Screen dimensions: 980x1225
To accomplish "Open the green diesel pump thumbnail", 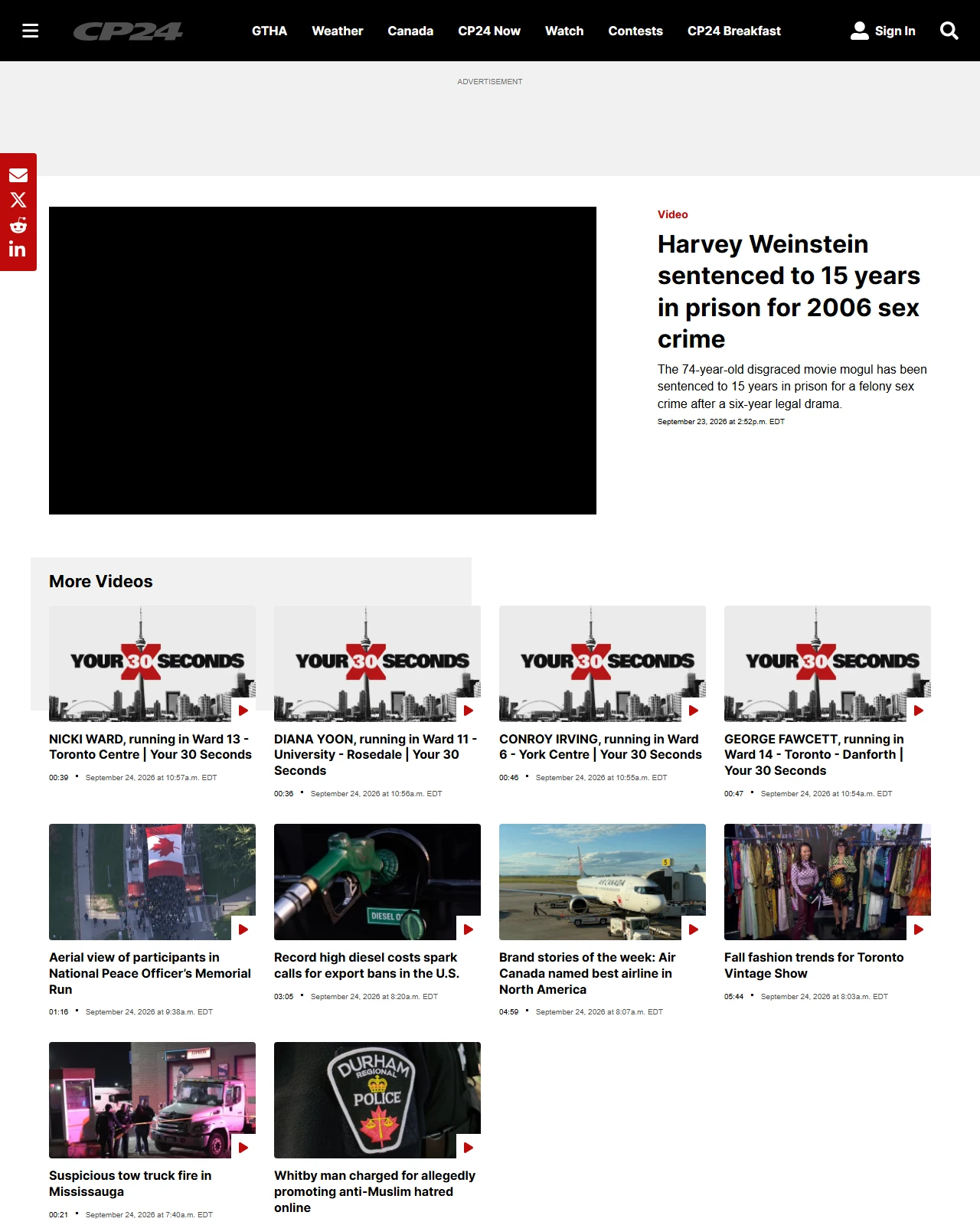I will coord(377,882).
